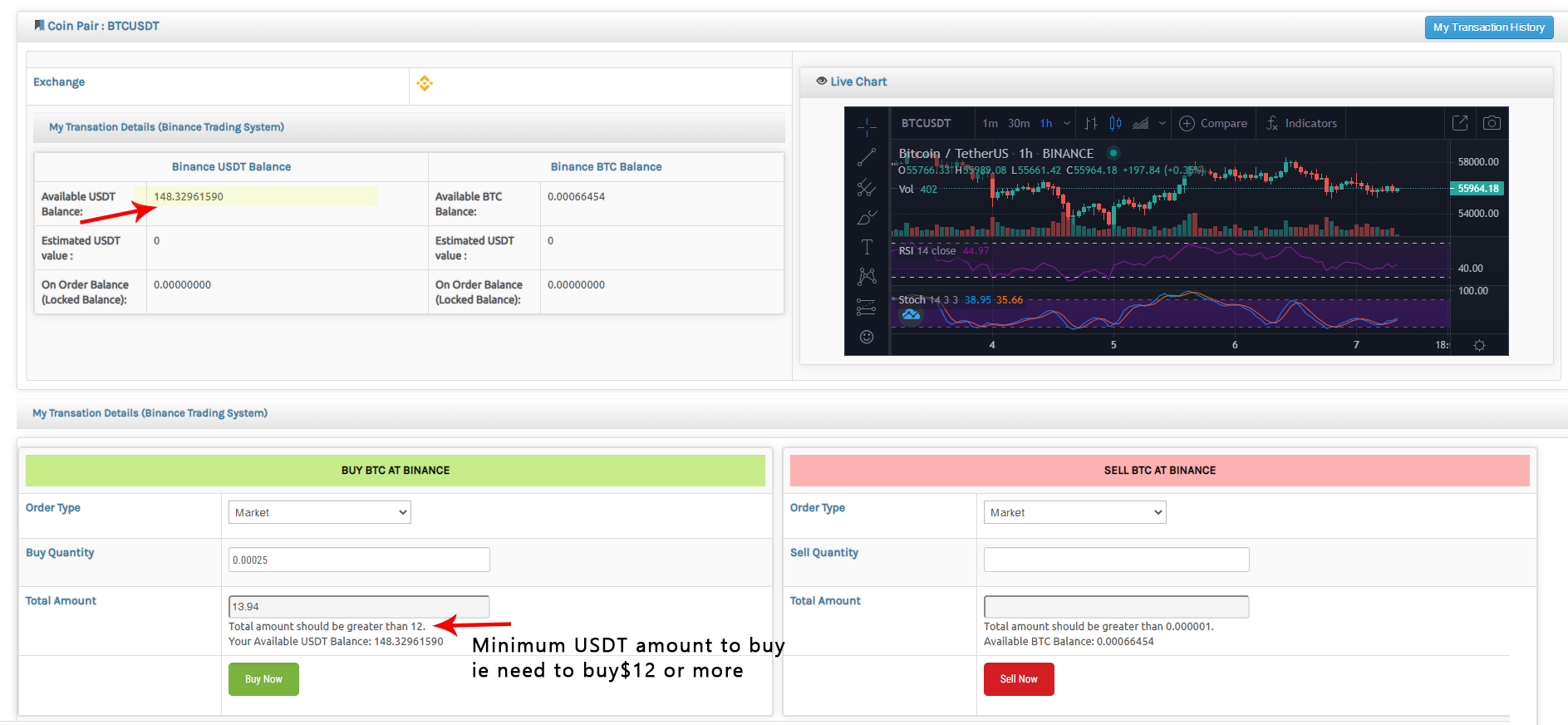The image size is (1568, 725).
Task: Click the Binance BTC Balance header
Action: 606,167
